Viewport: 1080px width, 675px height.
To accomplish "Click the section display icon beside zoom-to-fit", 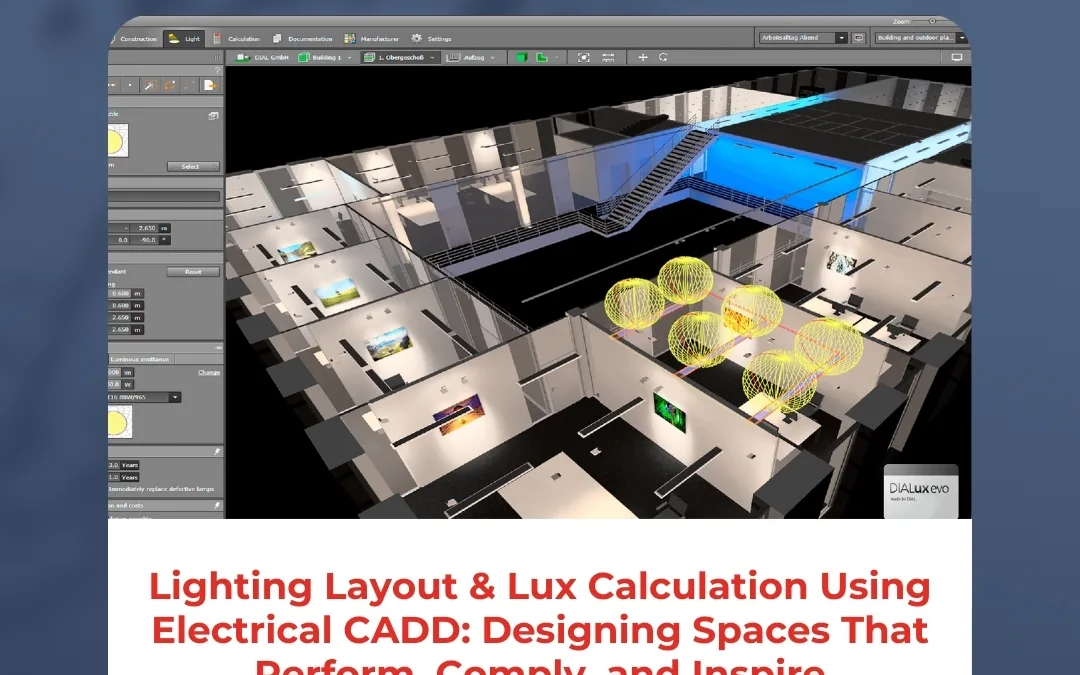I will 608,57.
